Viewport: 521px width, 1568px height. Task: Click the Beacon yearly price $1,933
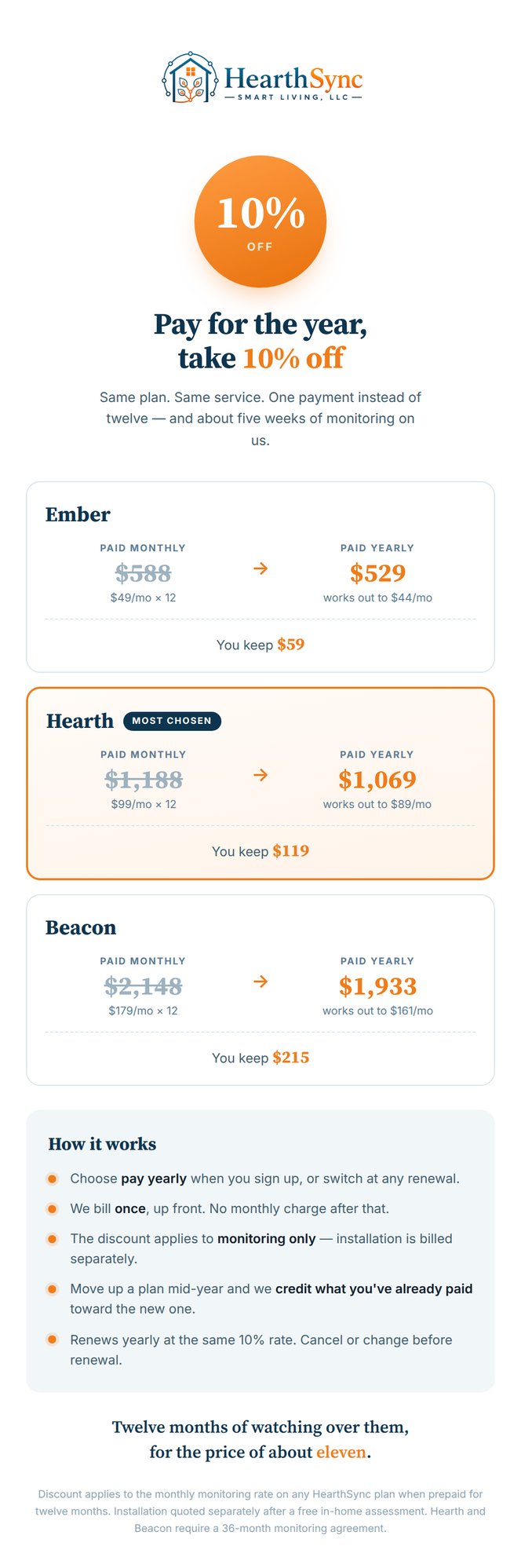(377, 986)
